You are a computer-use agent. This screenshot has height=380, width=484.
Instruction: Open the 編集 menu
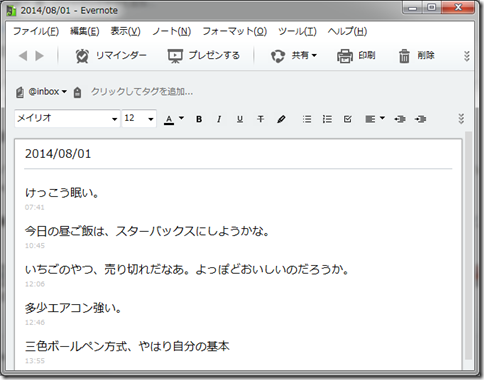[84, 31]
